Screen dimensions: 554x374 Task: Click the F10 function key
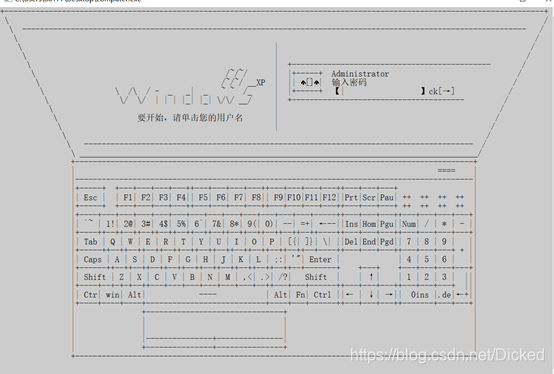tap(294, 197)
